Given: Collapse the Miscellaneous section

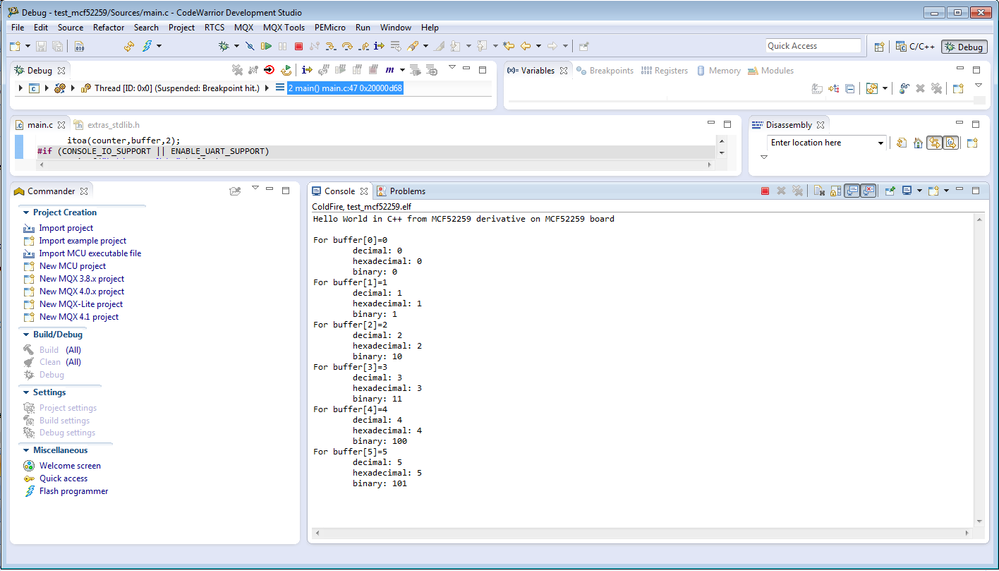Looking at the screenshot, I should 25,450.
